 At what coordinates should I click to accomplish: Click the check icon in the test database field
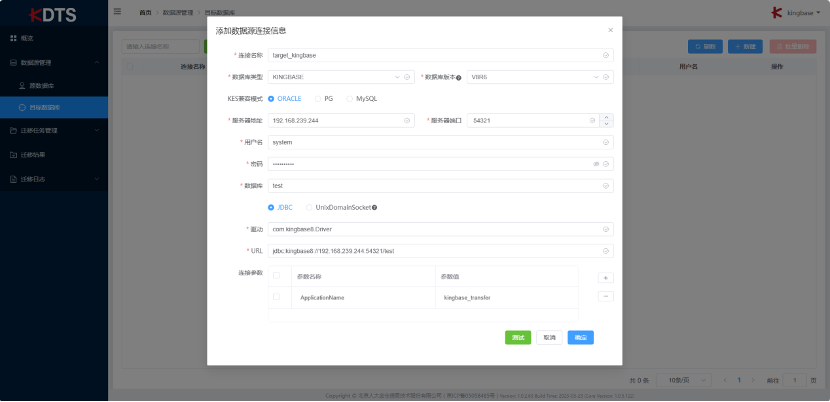tap(606, 186)
